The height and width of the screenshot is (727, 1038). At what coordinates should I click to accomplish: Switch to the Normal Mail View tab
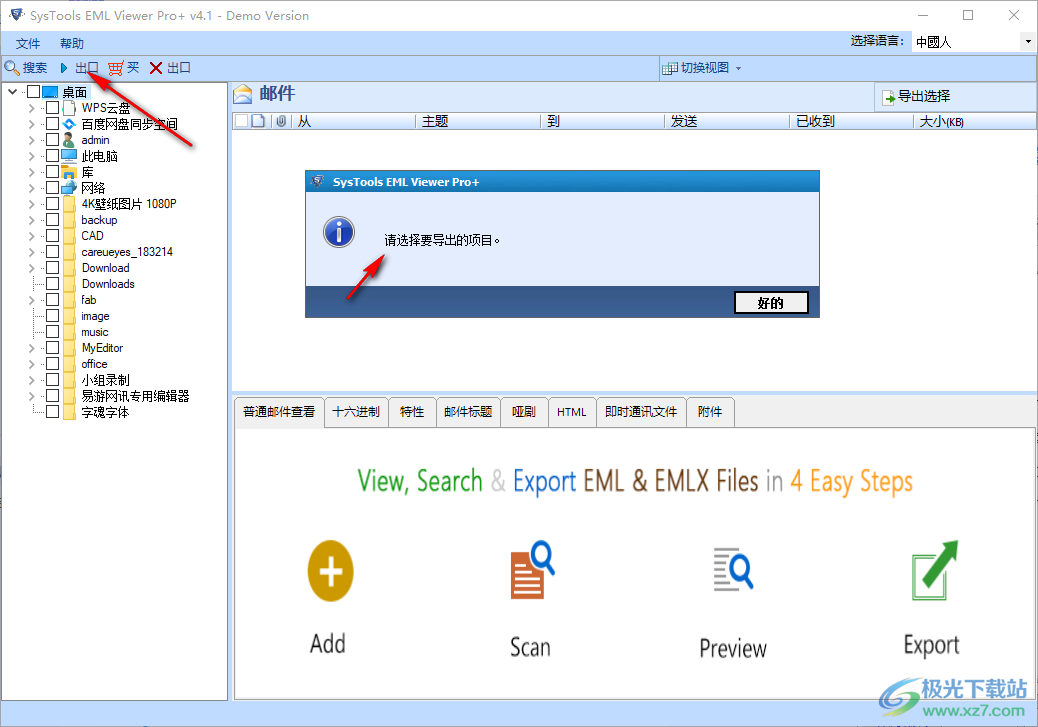pyautogui.click(x=279, y=412)
